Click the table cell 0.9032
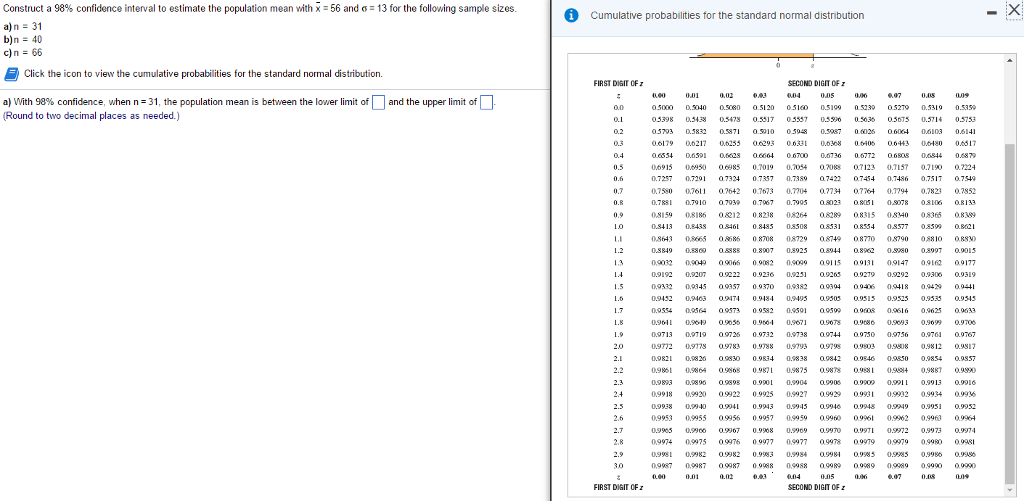 click(x=662, y=262)
